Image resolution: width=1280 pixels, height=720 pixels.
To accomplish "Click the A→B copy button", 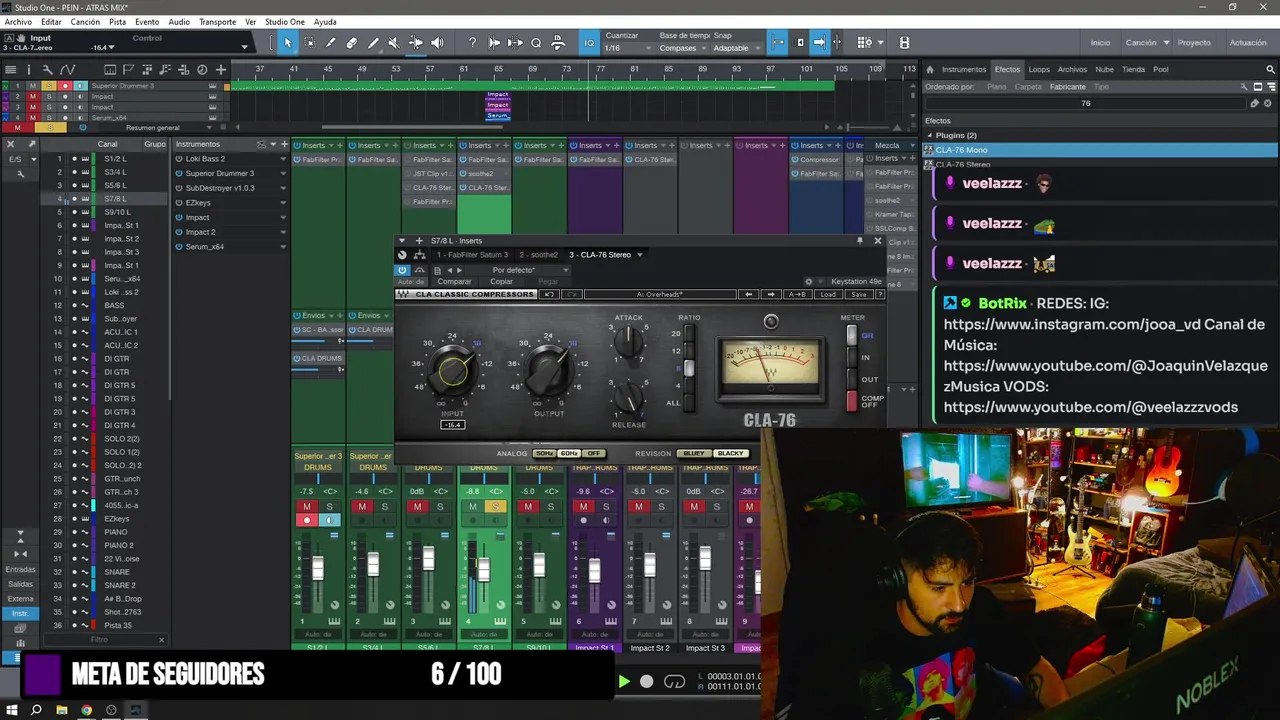I will (x=797, y=294).
